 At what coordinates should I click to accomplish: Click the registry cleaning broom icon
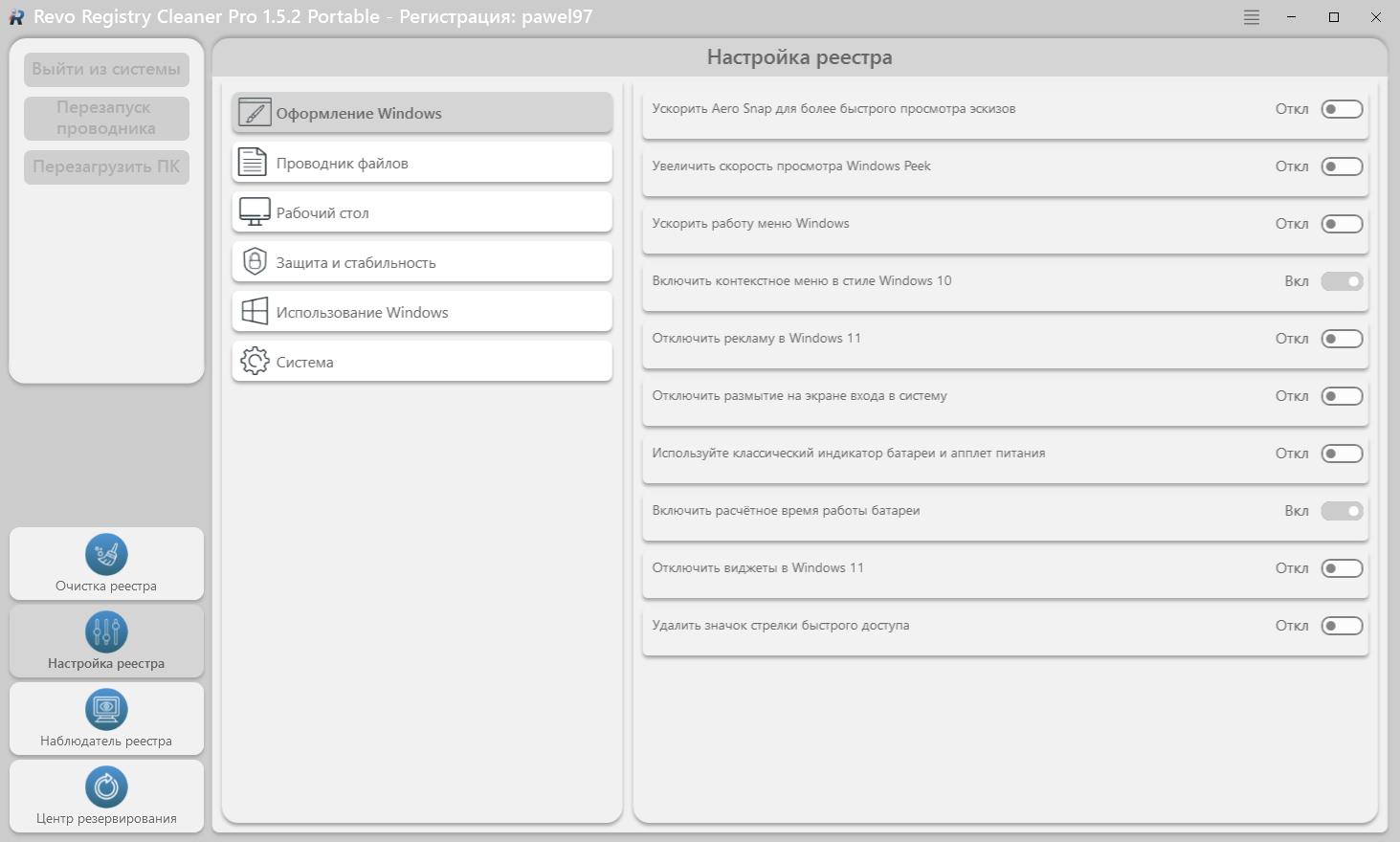(x=106, y=554)
